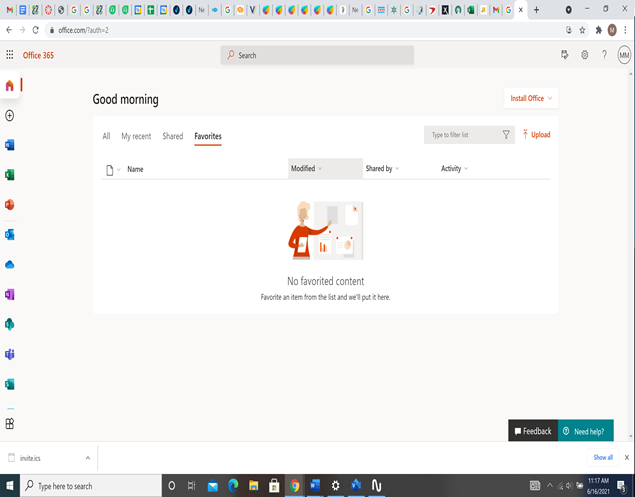
Task: Switch to the first Gmail browser tab
Action: [x=10, y=10]
